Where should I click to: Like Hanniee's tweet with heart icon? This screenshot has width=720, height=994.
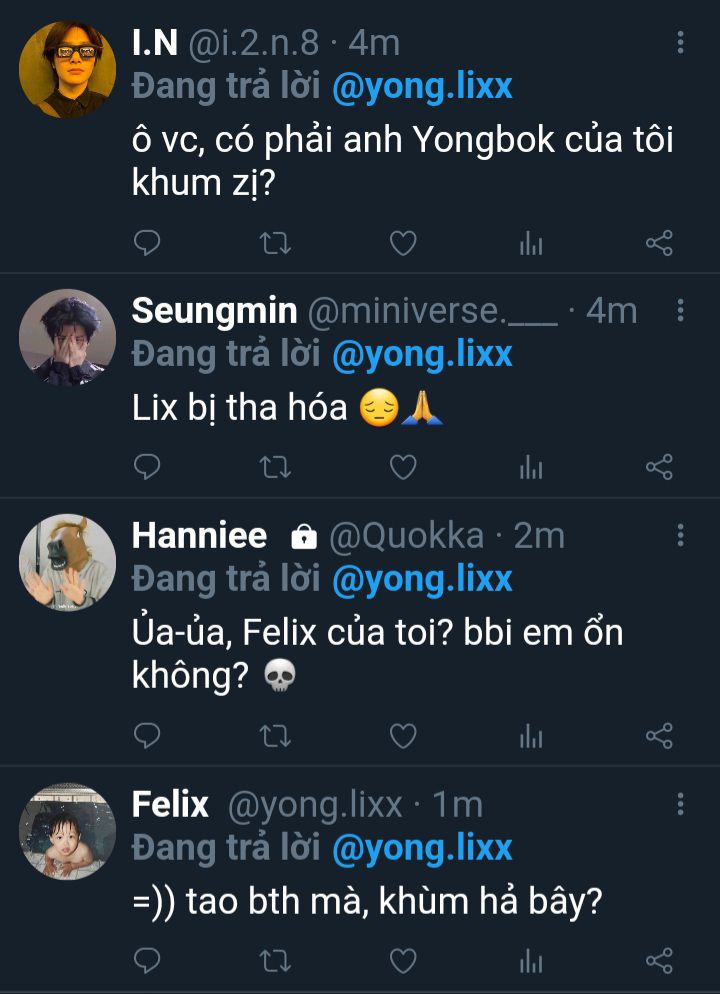403,737
